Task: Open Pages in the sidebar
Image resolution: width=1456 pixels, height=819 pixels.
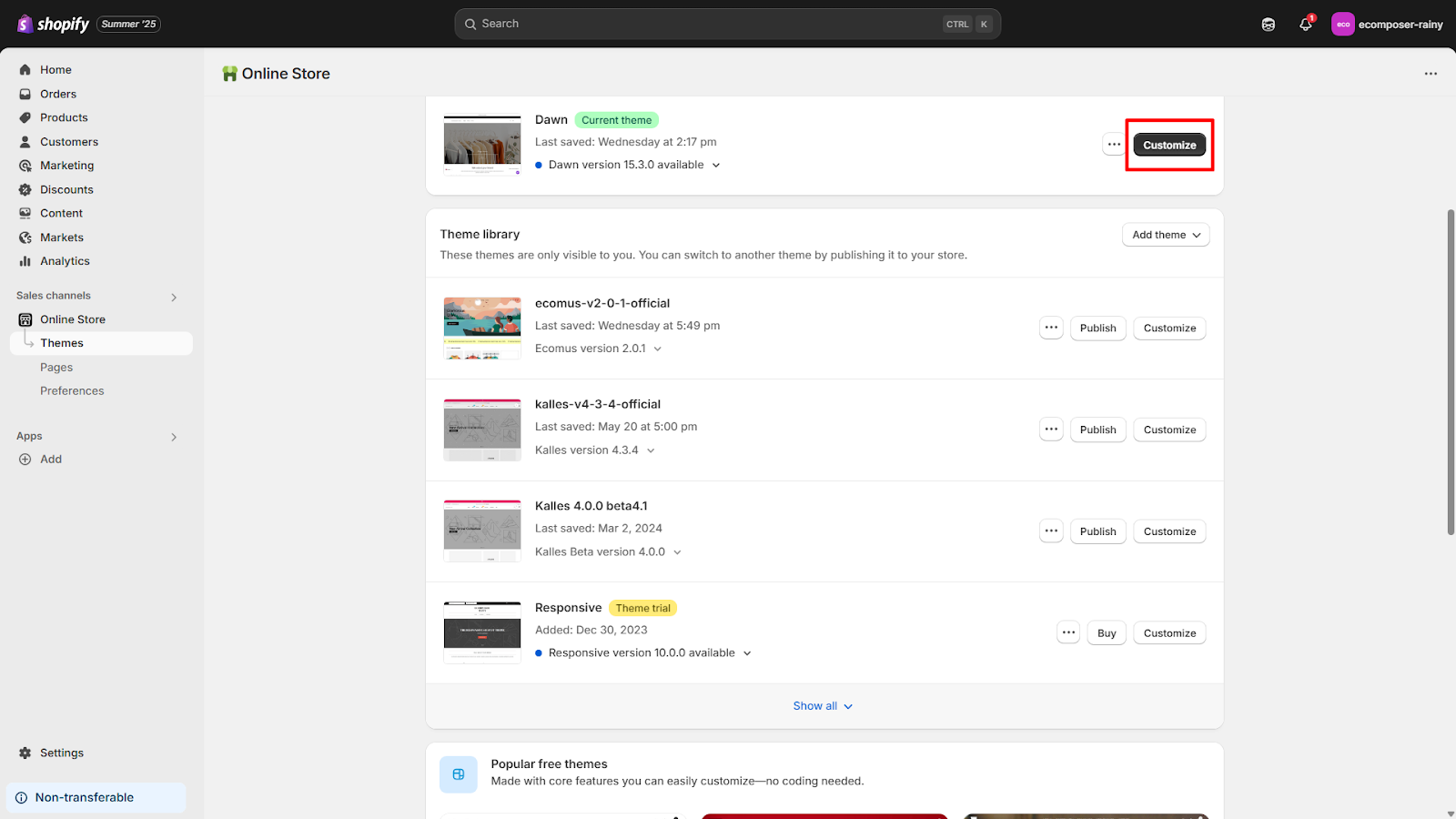Action: coord(56,368)
